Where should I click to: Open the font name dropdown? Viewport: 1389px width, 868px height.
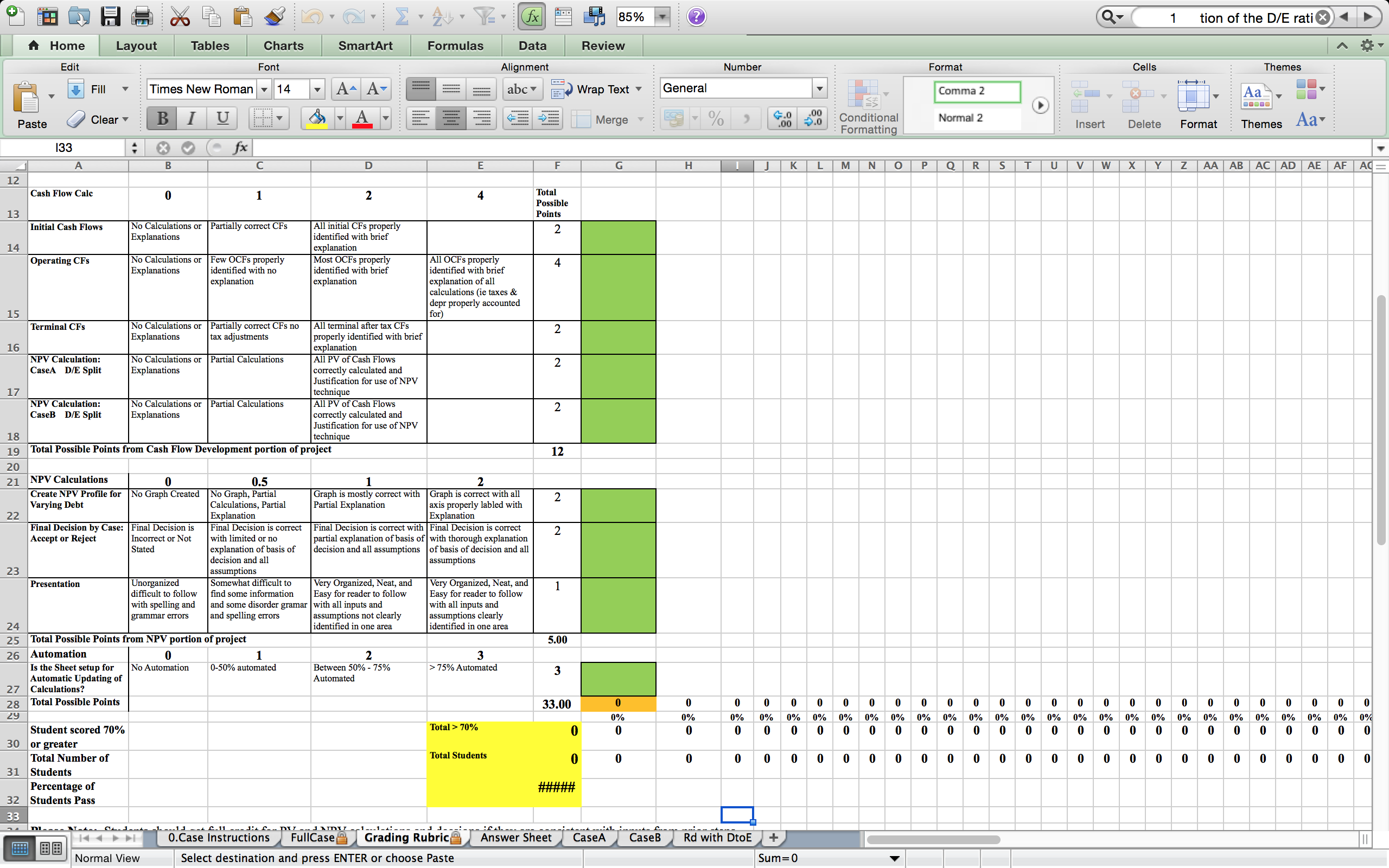[264, 89]
